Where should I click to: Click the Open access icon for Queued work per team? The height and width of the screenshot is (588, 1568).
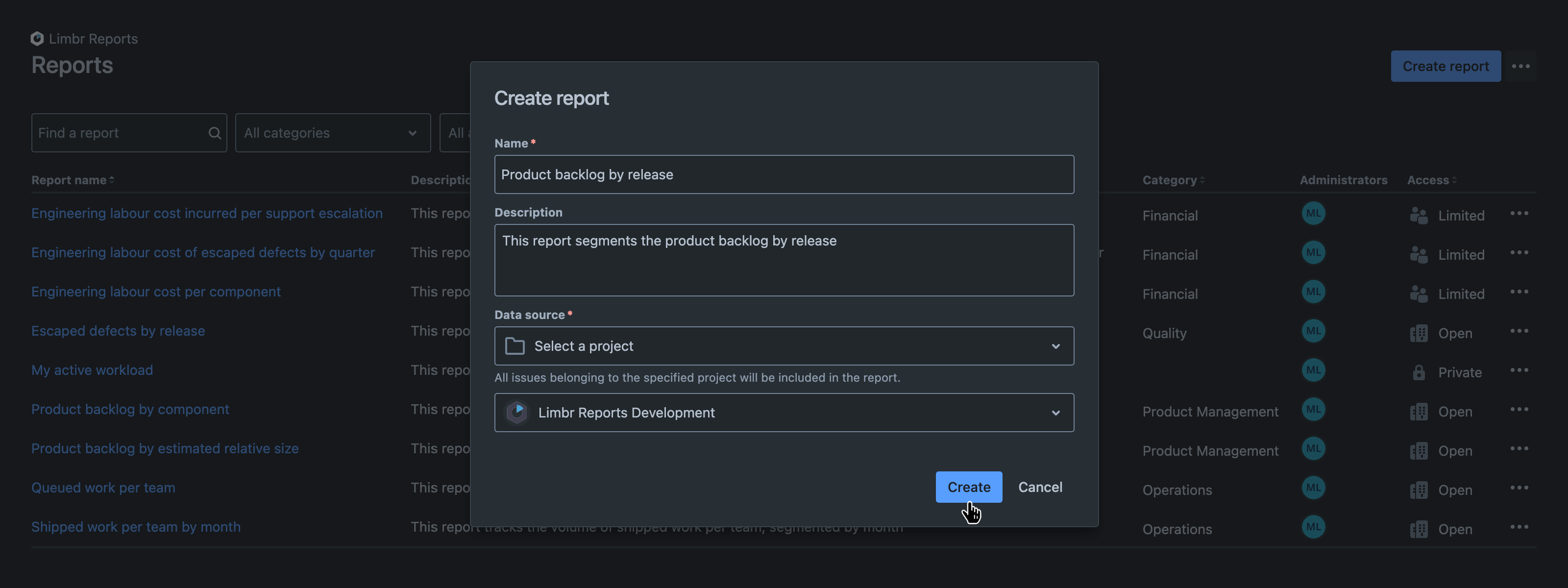click(x=1419, y=490)
